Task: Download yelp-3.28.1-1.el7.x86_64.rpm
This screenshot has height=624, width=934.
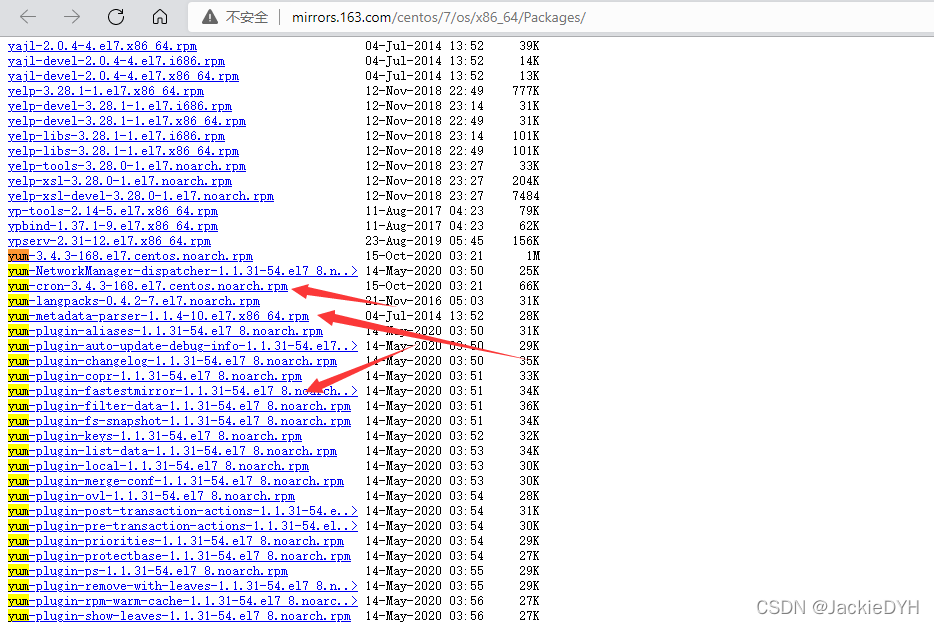Action: [x=105, y=91]
